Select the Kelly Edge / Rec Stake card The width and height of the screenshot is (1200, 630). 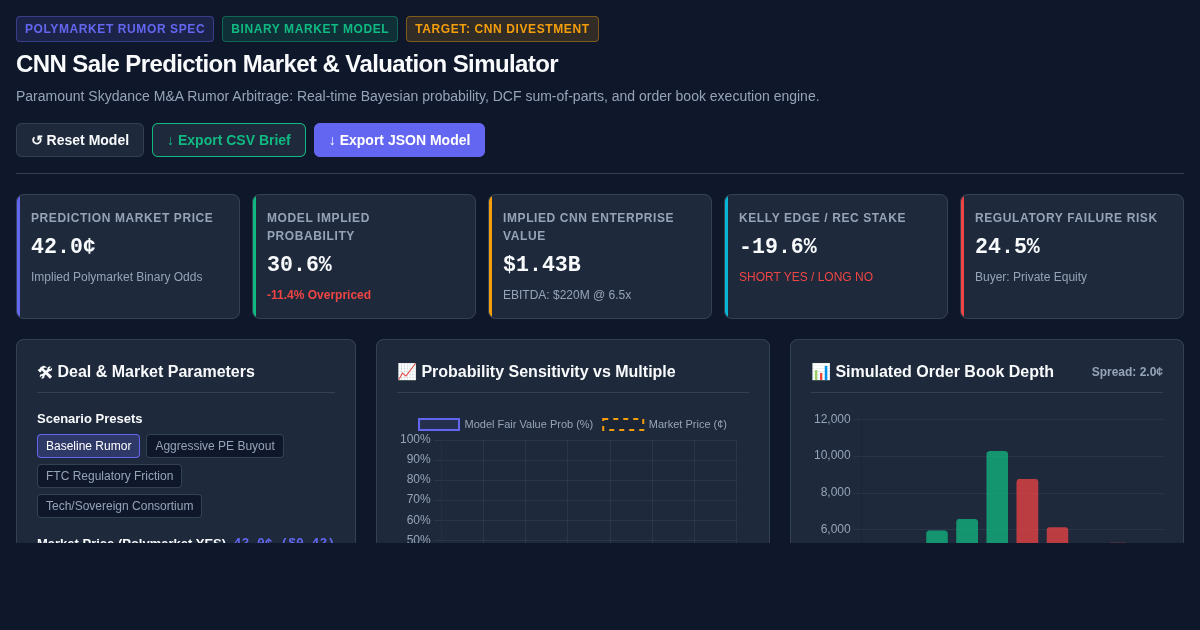(836, 257)
